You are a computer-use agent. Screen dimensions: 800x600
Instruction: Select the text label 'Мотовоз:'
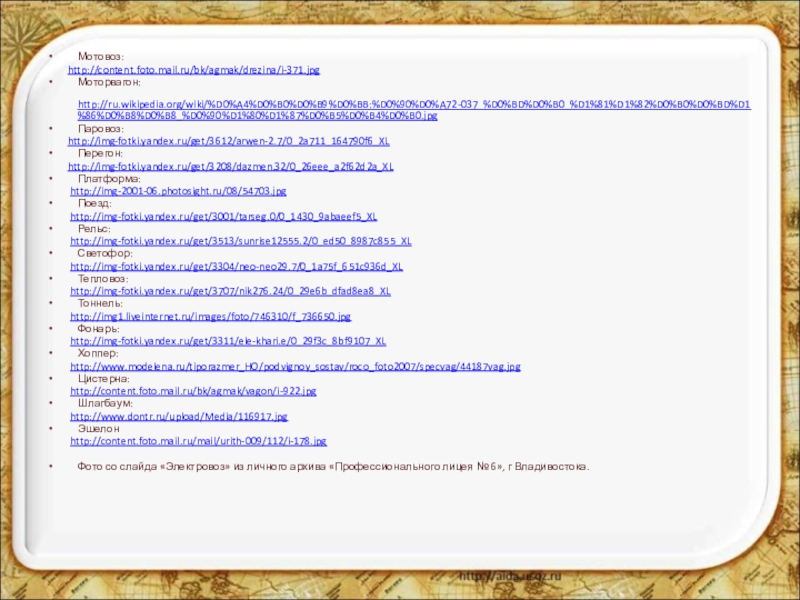(101, 57)
